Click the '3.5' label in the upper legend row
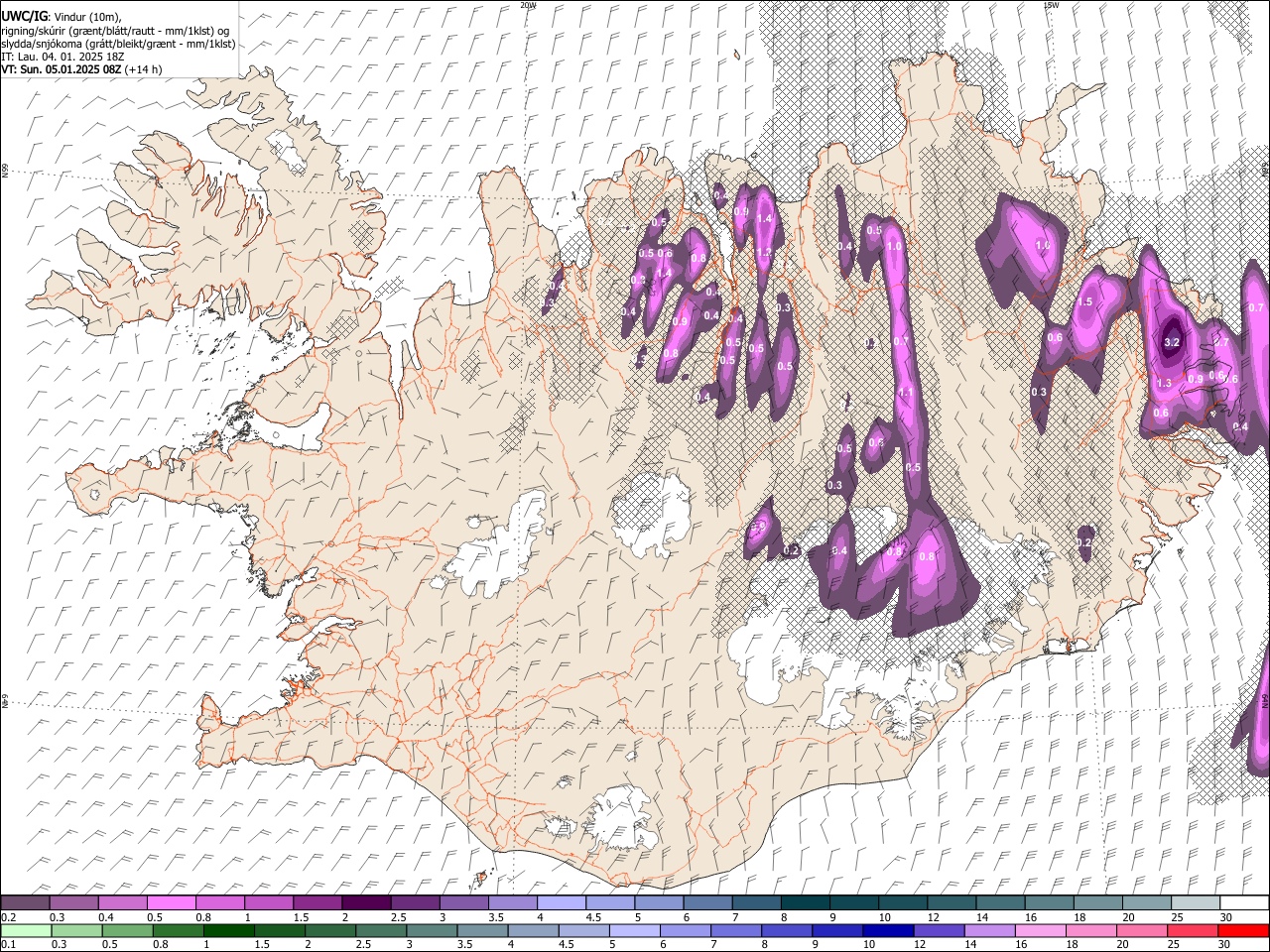This screenshot has width=1270, height=952. coord(495,917)
